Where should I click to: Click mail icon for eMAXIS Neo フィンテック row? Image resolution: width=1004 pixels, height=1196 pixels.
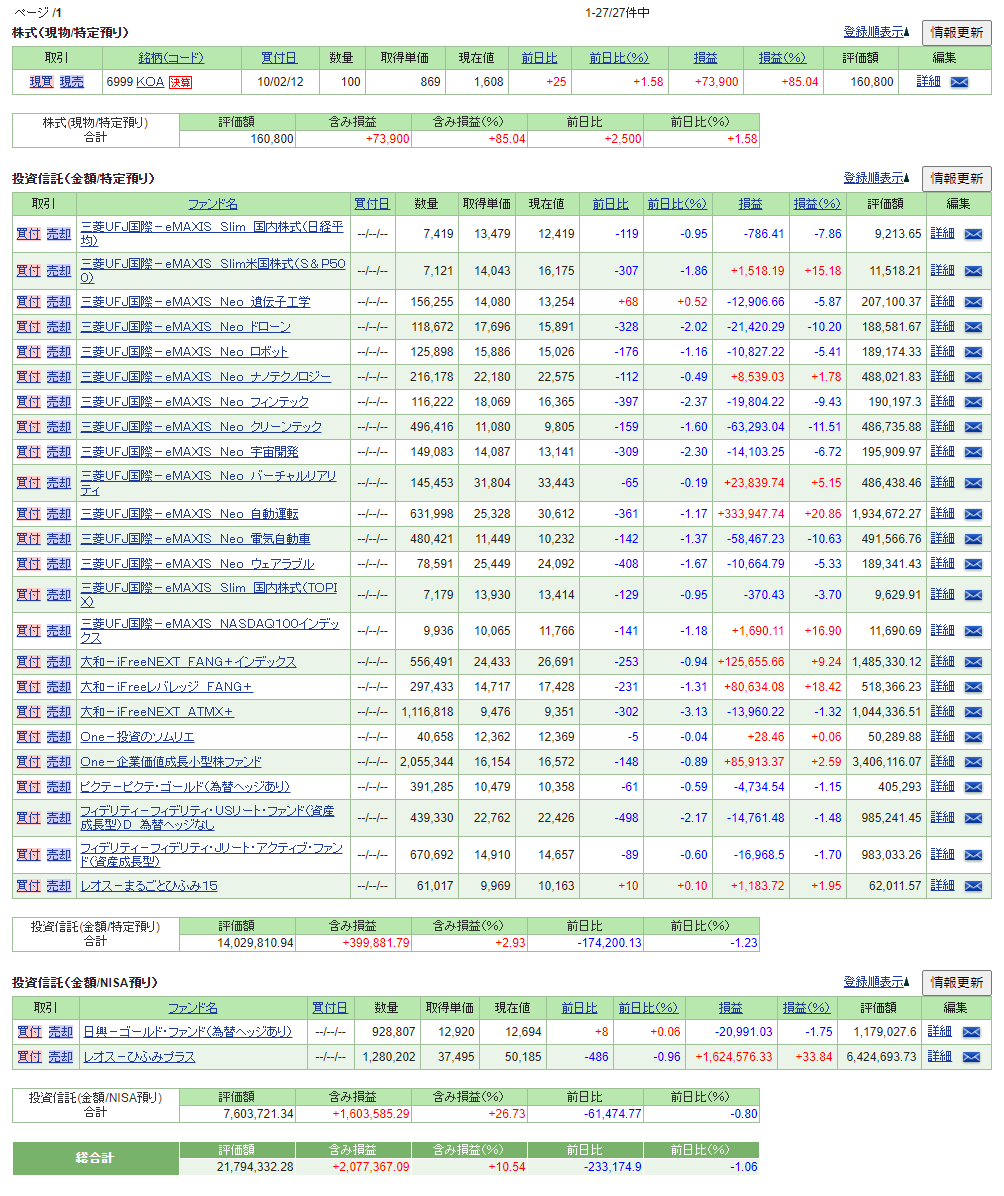point(973,402)
